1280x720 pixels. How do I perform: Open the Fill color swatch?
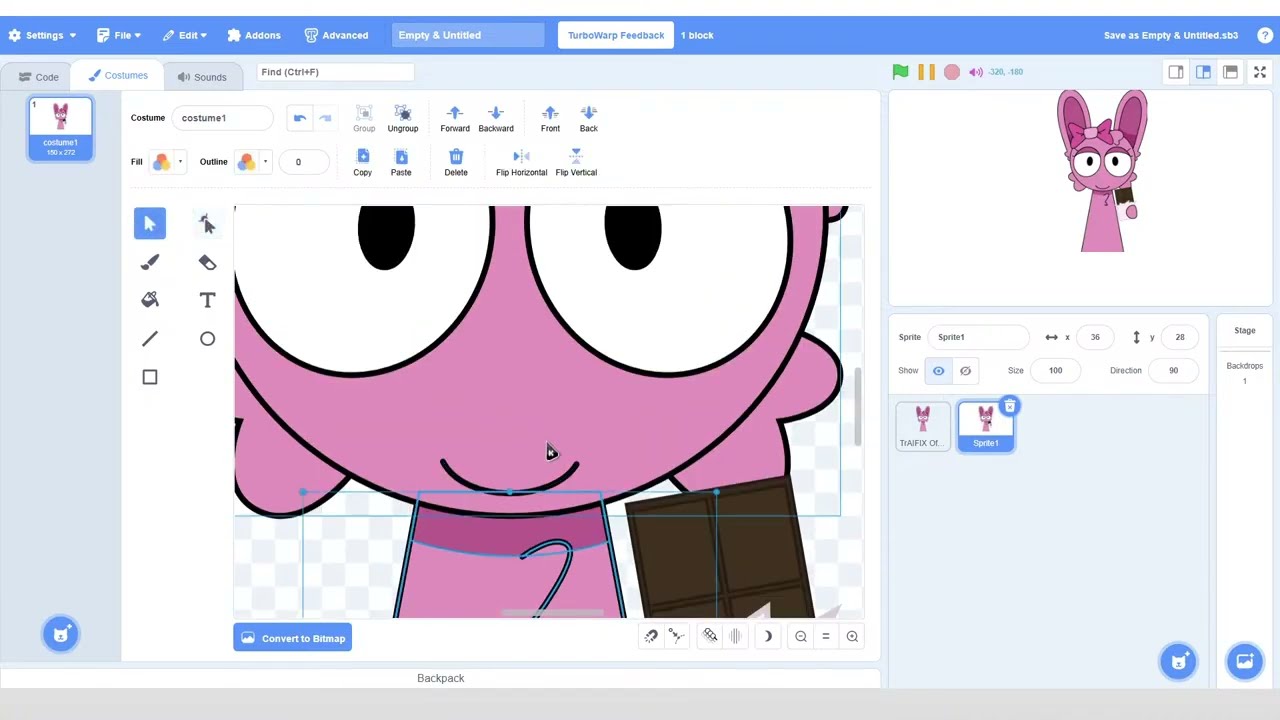pos(161,162)
